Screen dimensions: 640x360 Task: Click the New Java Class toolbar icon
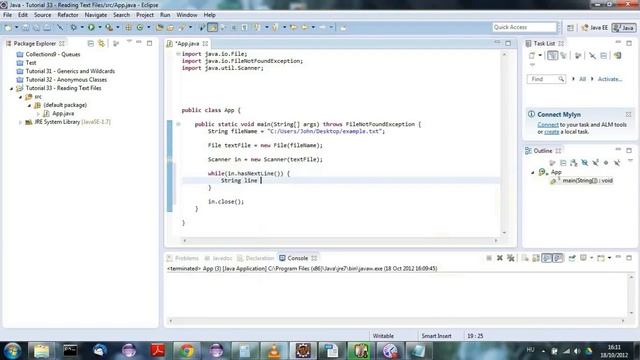click(x=140, y=27)
